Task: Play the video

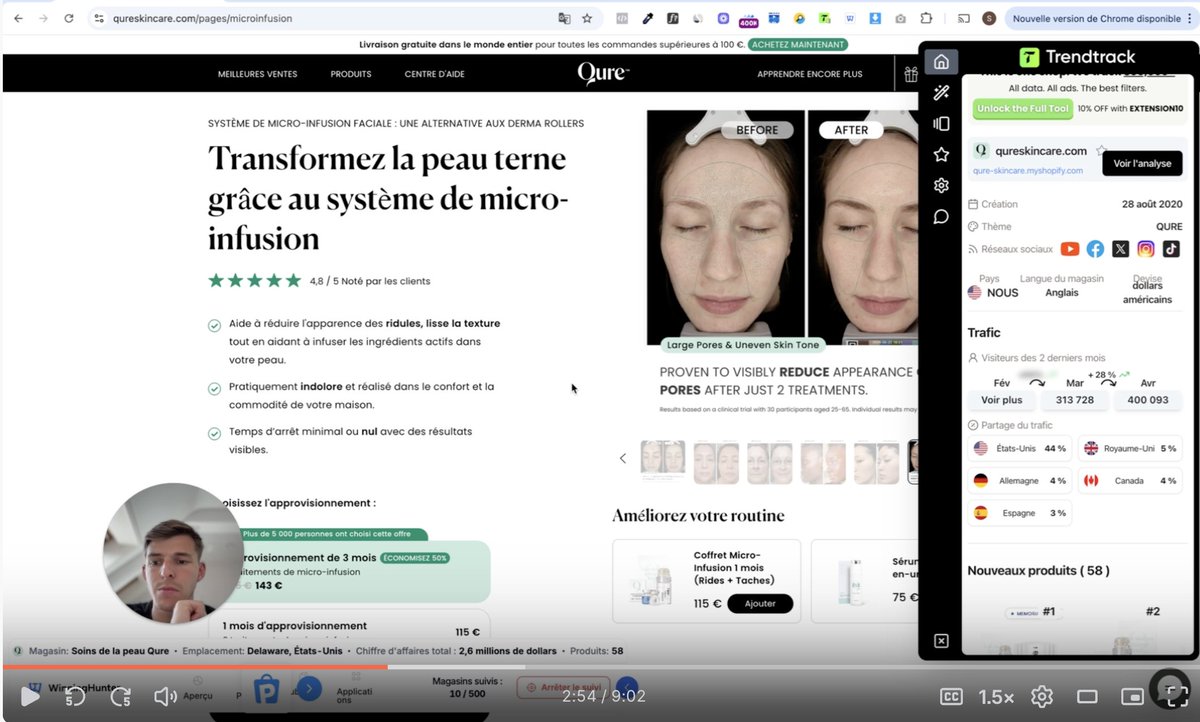Action: coord(30,696)
